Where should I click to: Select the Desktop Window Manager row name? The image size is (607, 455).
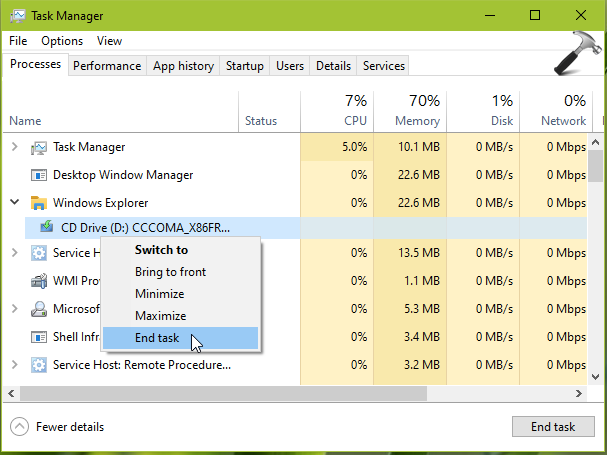pyautogui.click(x=123, y=175)
